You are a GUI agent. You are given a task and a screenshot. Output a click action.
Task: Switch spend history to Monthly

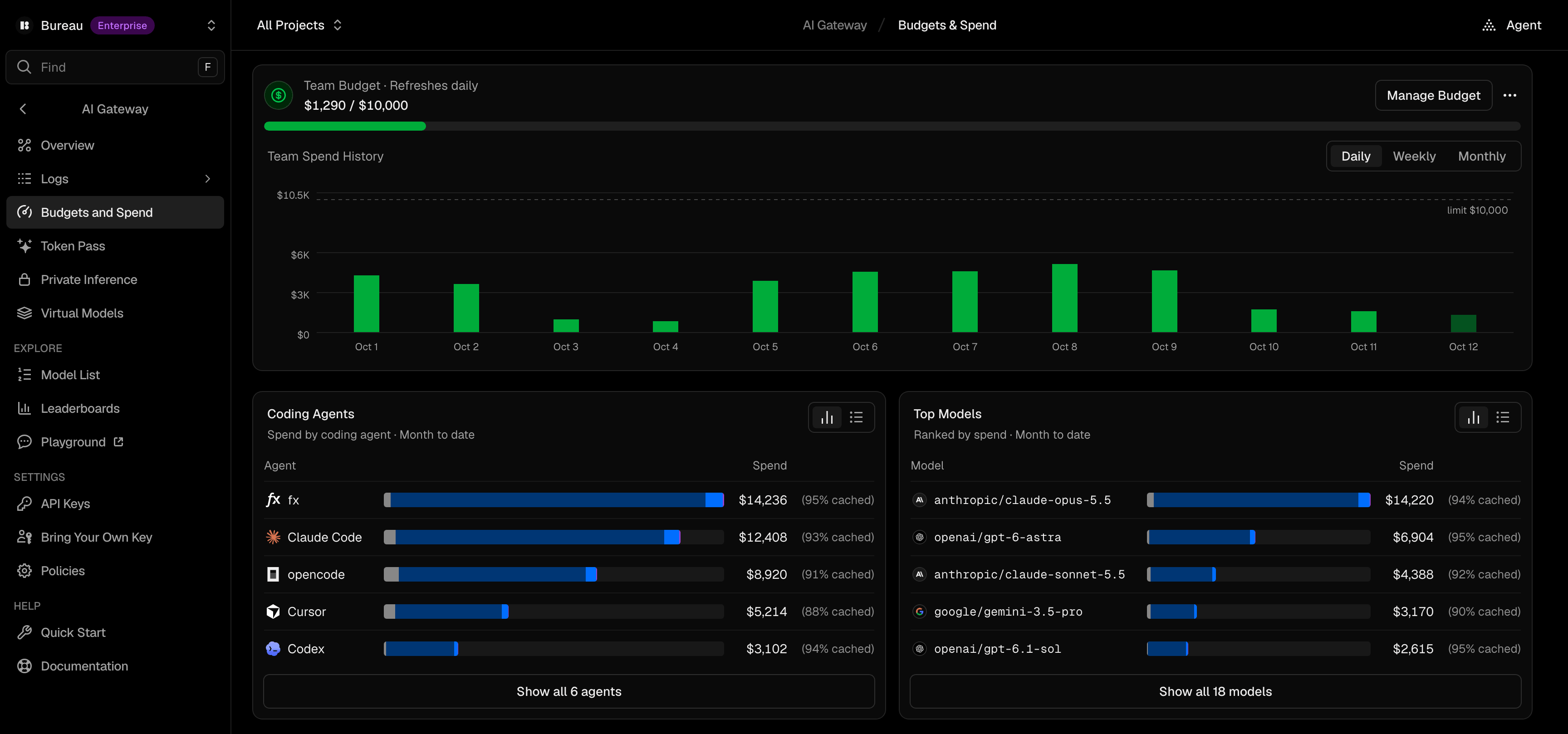(1481, 157)
